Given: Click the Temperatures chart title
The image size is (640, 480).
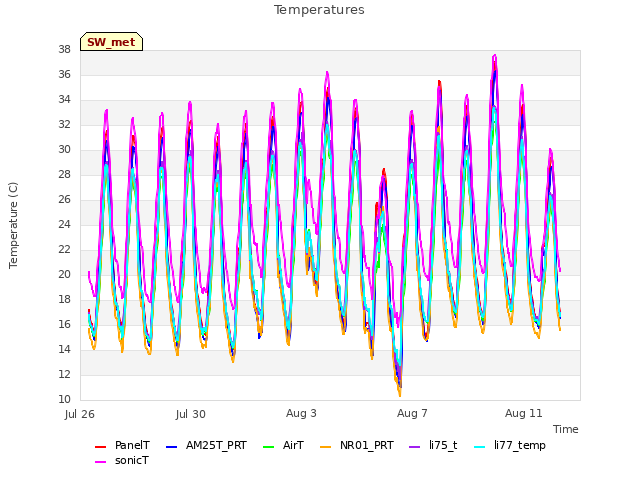Looking at the screenshot, I should [319, 10].
